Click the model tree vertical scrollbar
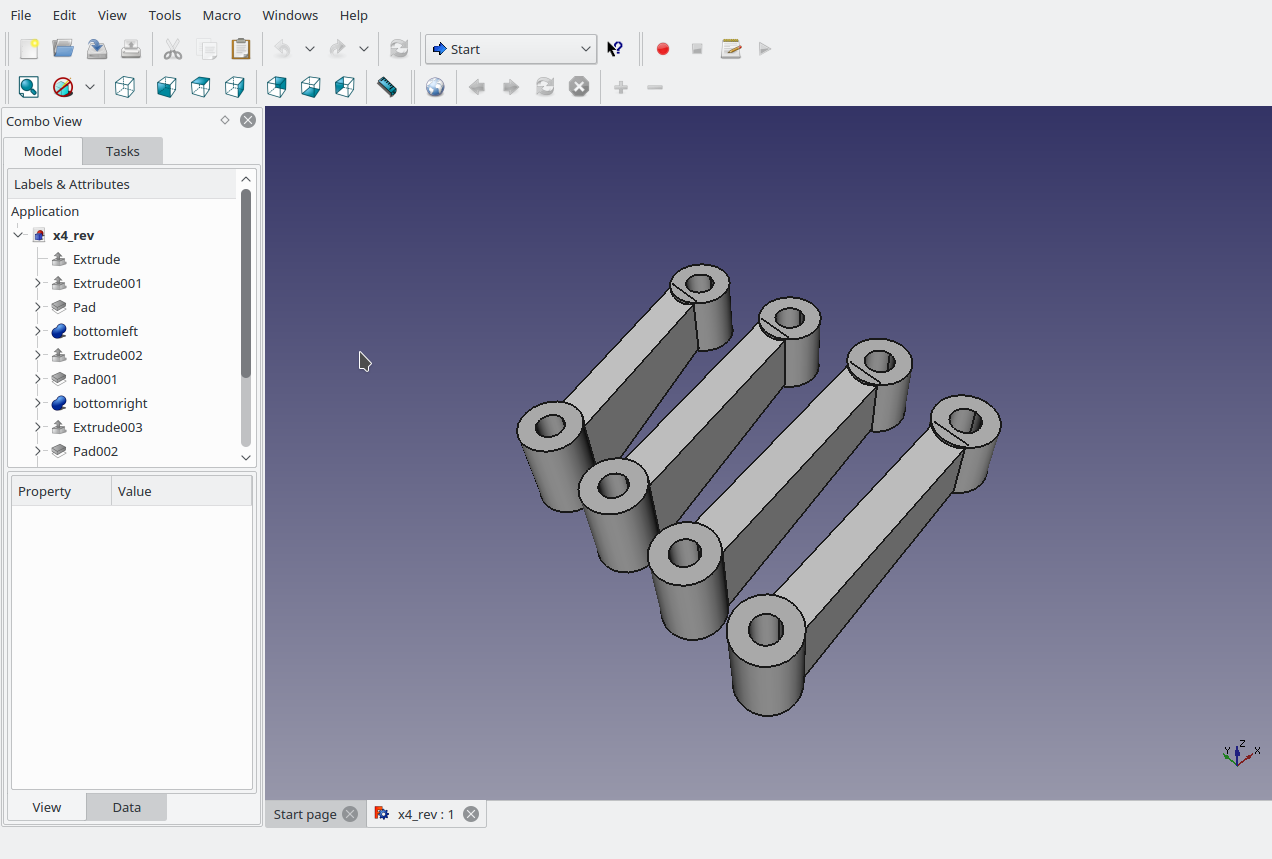 [246, 283]
